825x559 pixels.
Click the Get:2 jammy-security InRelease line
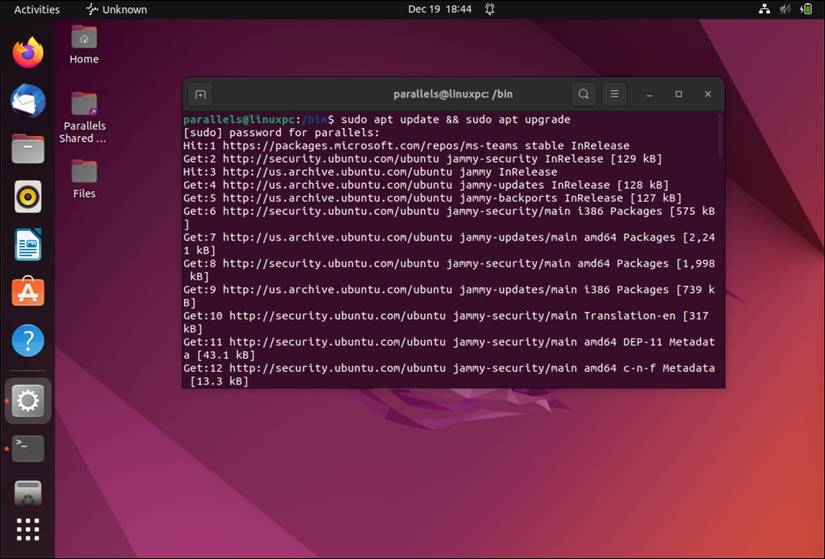pos(422,159)
